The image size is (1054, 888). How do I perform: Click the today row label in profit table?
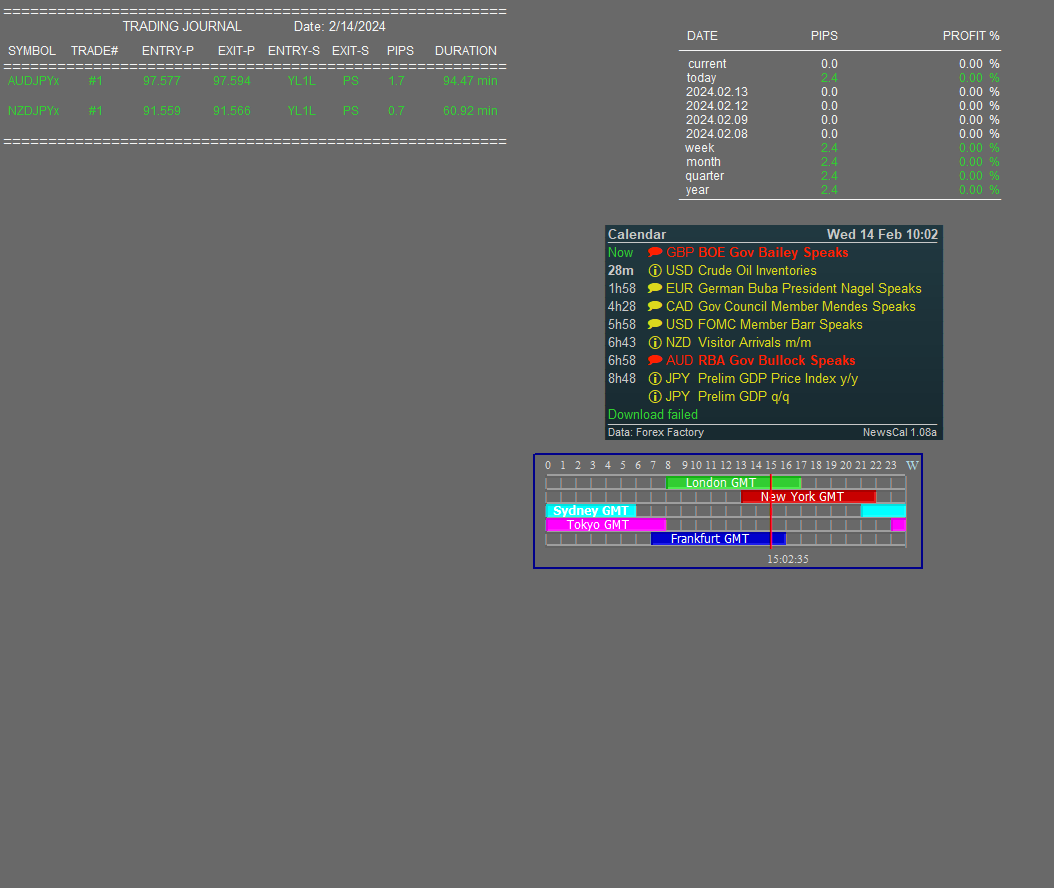click(x=701, y=78)
